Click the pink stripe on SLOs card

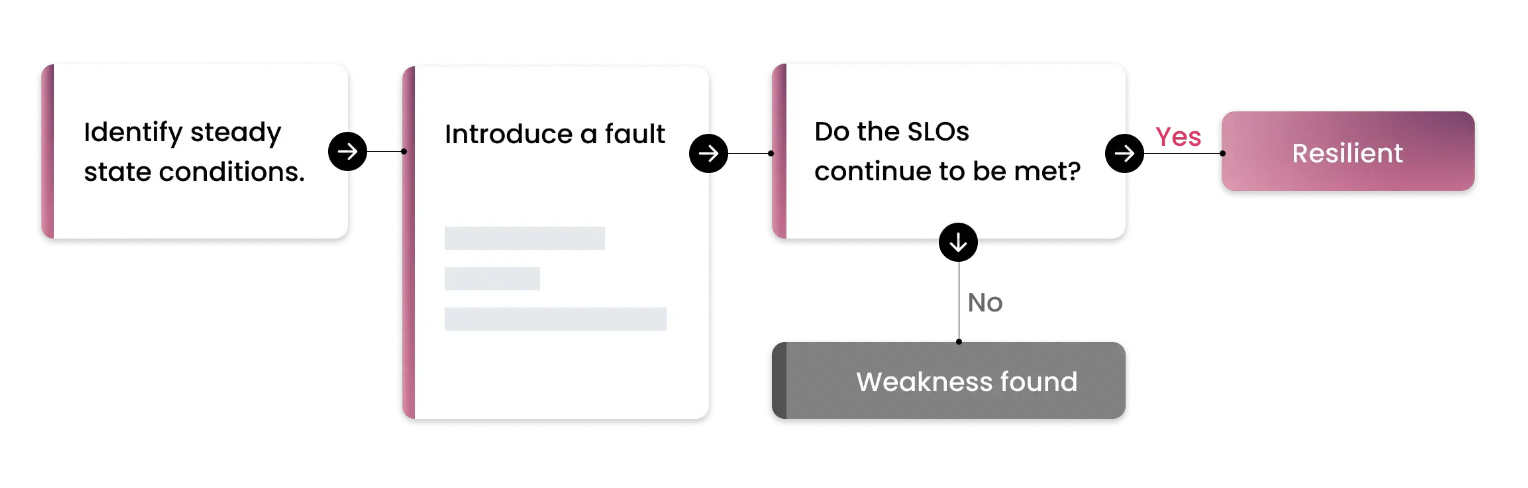tap(779, 152)
